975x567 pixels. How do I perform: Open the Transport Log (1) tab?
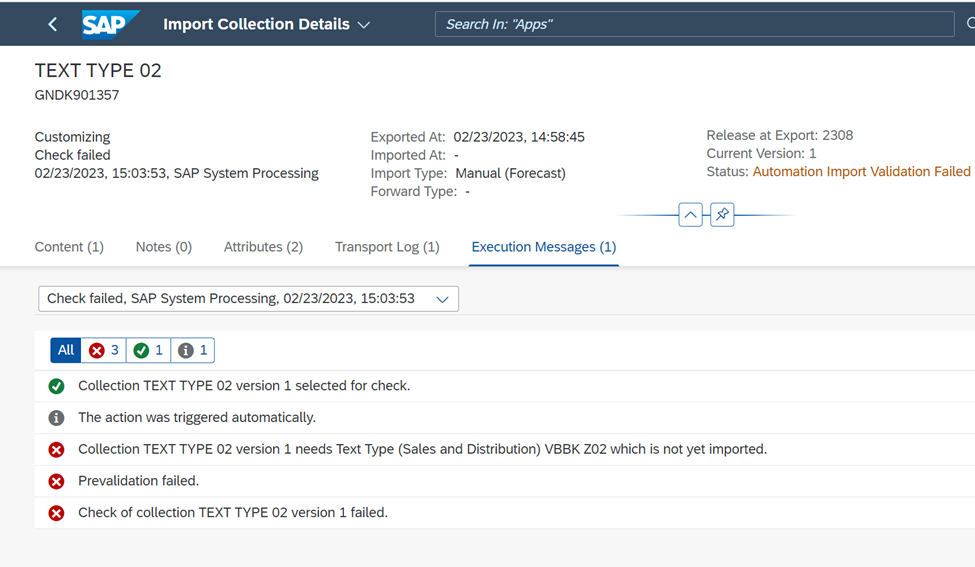(387, 247)
